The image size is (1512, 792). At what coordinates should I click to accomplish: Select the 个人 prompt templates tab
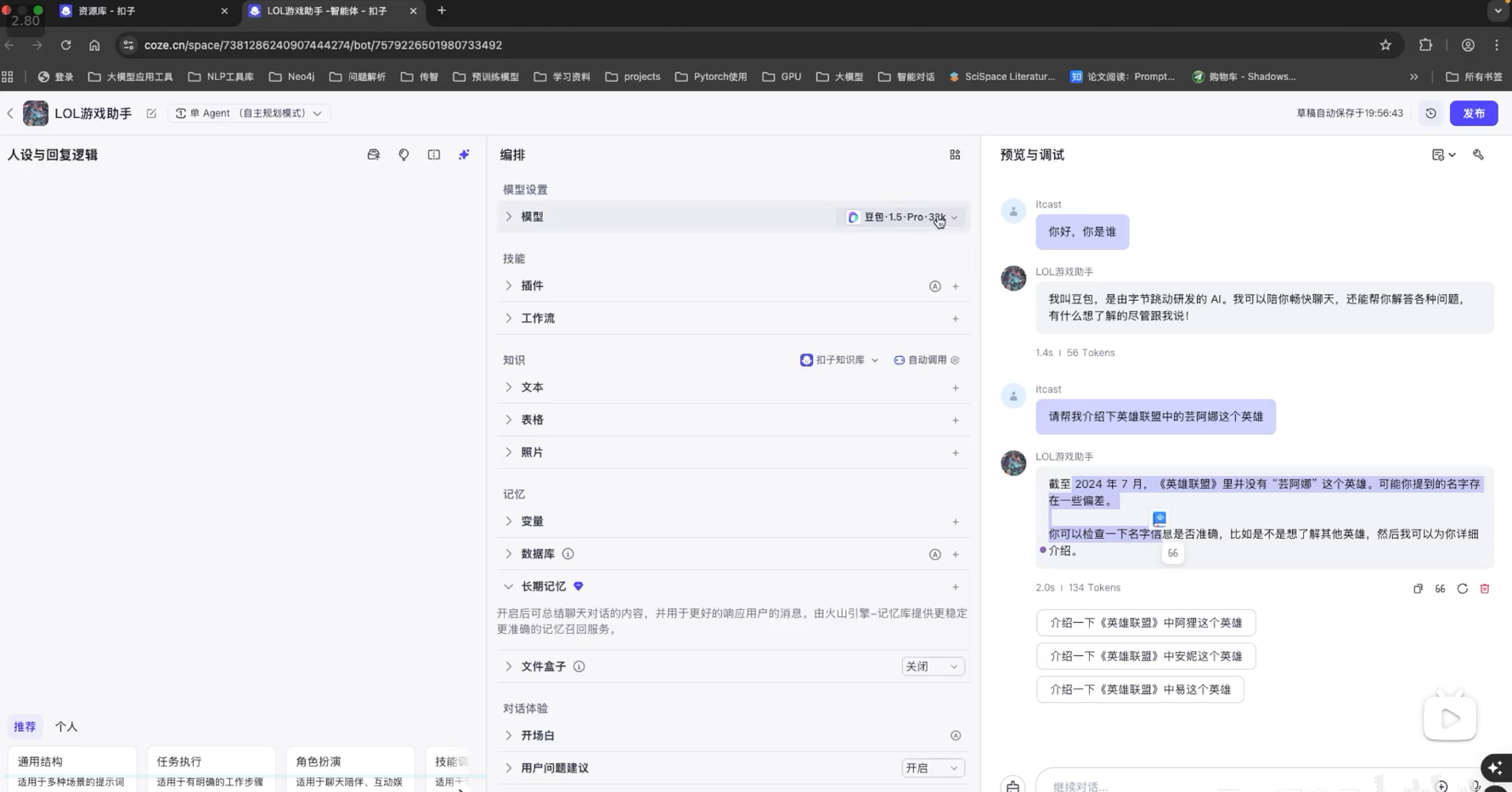click(x=66, y=727)
